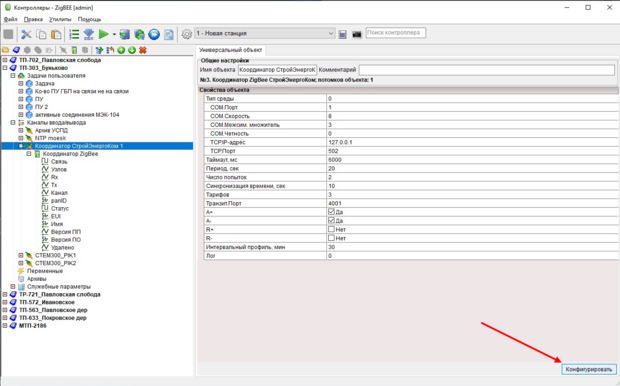Uncheck the A+ 'Да' checkbox

[331, 212]
